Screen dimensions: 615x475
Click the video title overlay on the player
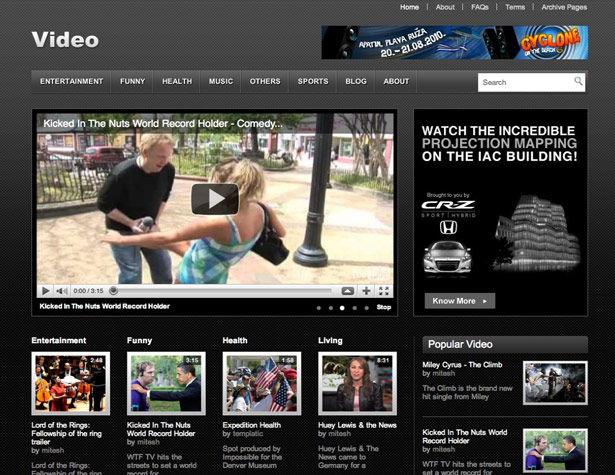click(163, 124)
